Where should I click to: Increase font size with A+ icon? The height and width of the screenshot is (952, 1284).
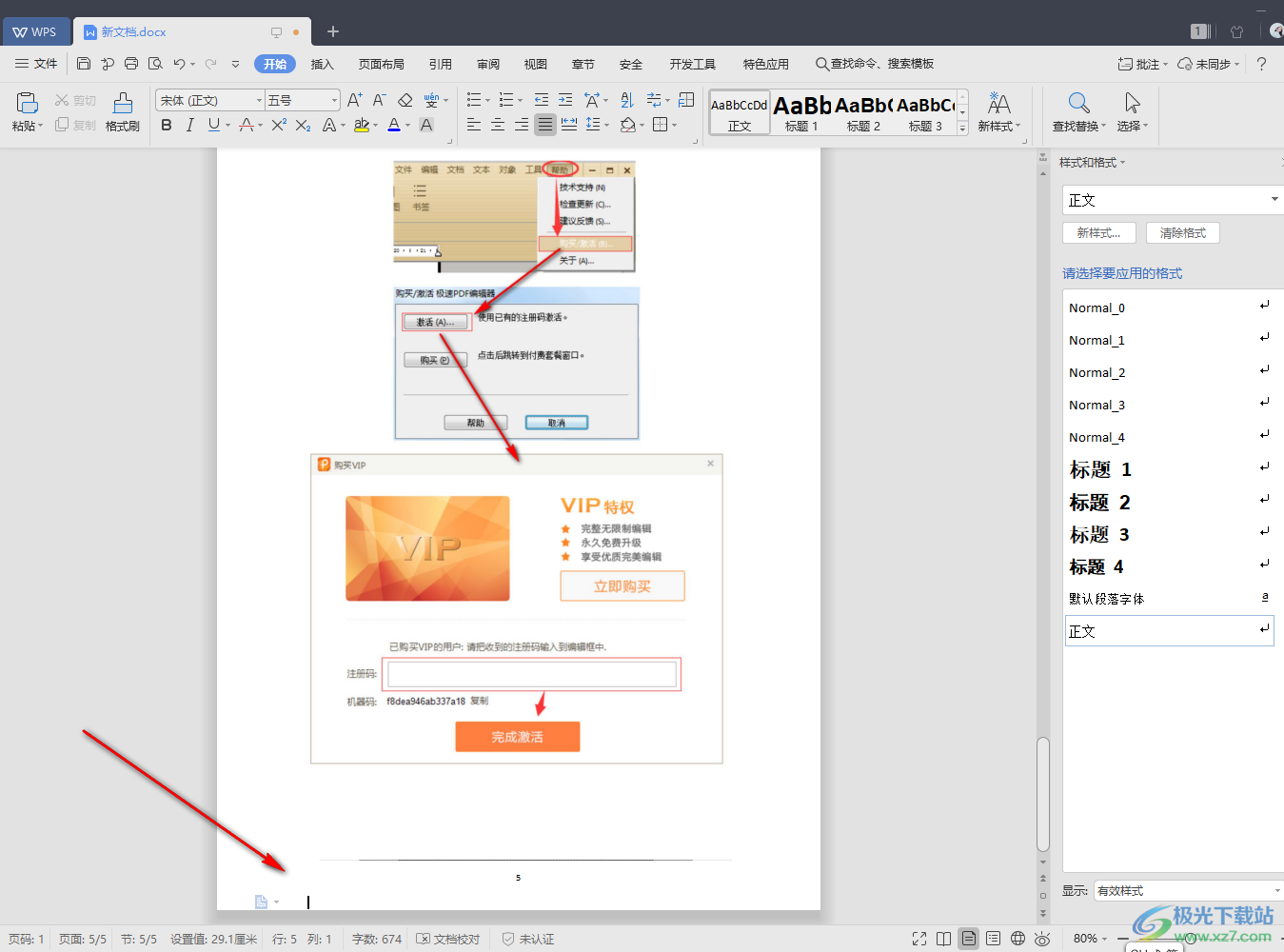(355, 100)
